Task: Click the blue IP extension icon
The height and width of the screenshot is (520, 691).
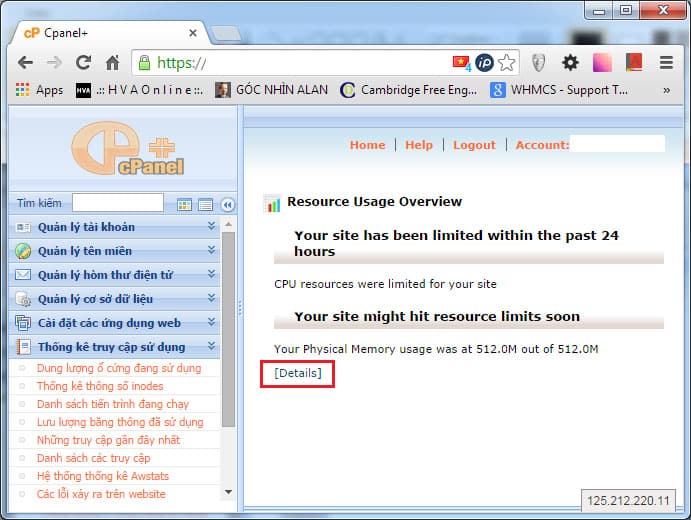Action: click(484, 63)
